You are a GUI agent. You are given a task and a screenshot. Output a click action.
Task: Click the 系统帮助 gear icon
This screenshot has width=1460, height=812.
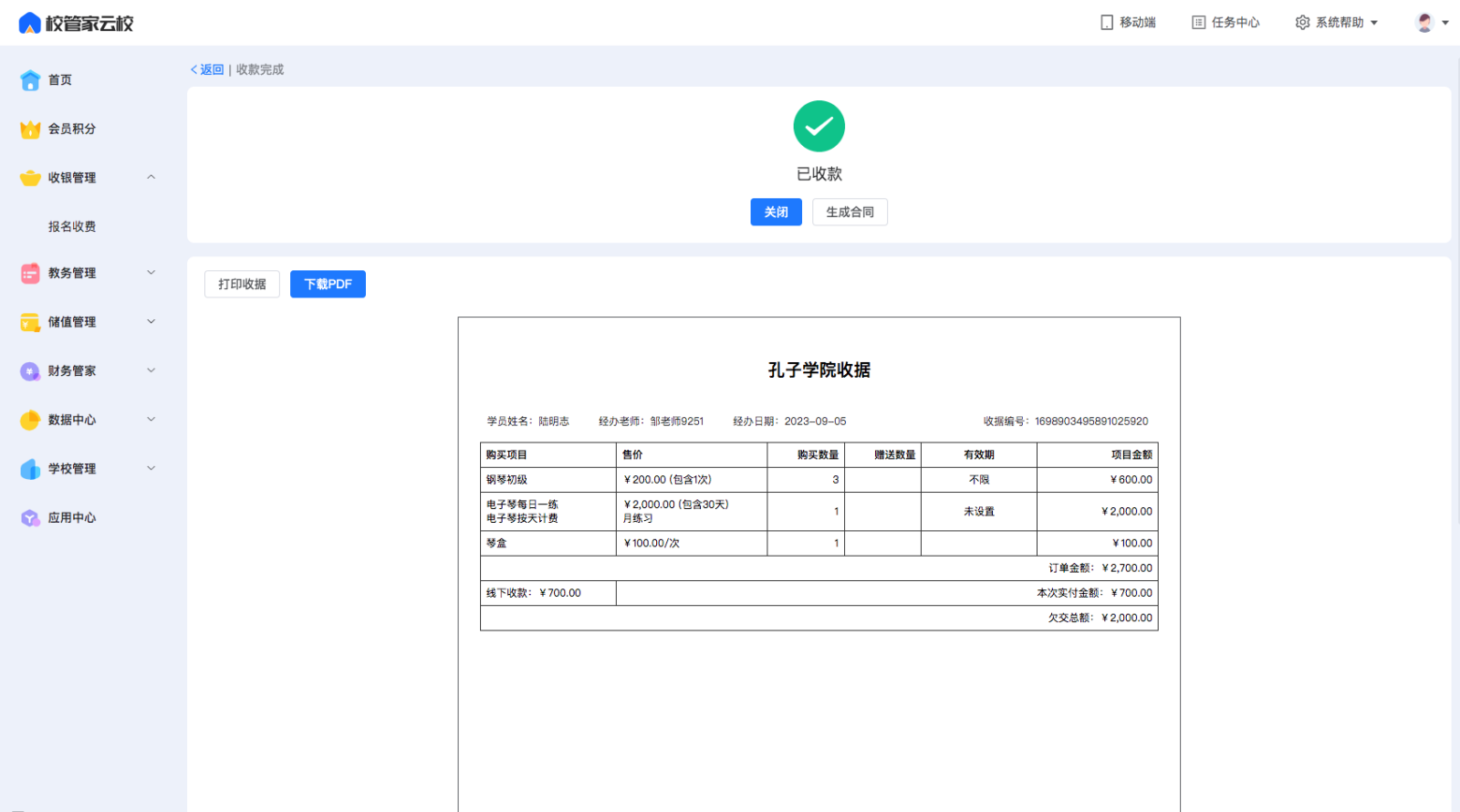[1302, 22]
